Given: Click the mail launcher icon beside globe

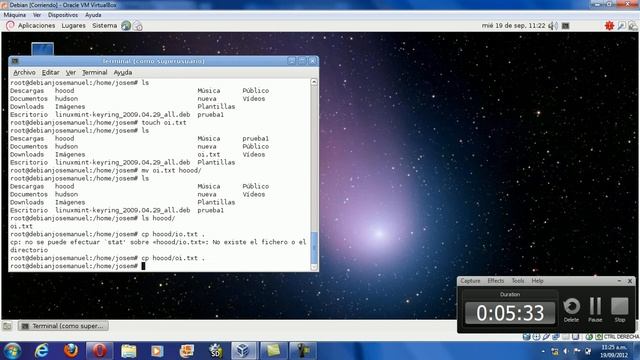Looking at the screenshot, I should [138, 26].
